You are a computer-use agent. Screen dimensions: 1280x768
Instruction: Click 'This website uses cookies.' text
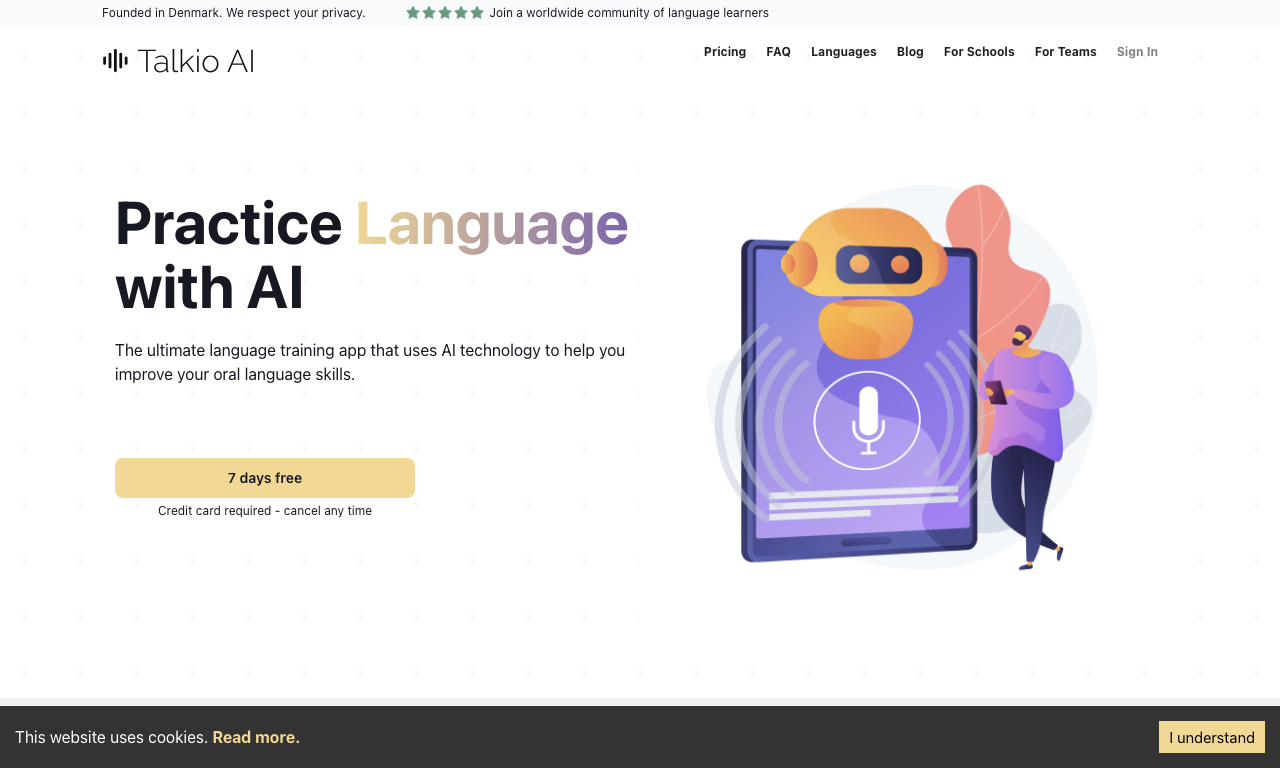(111, 737)
